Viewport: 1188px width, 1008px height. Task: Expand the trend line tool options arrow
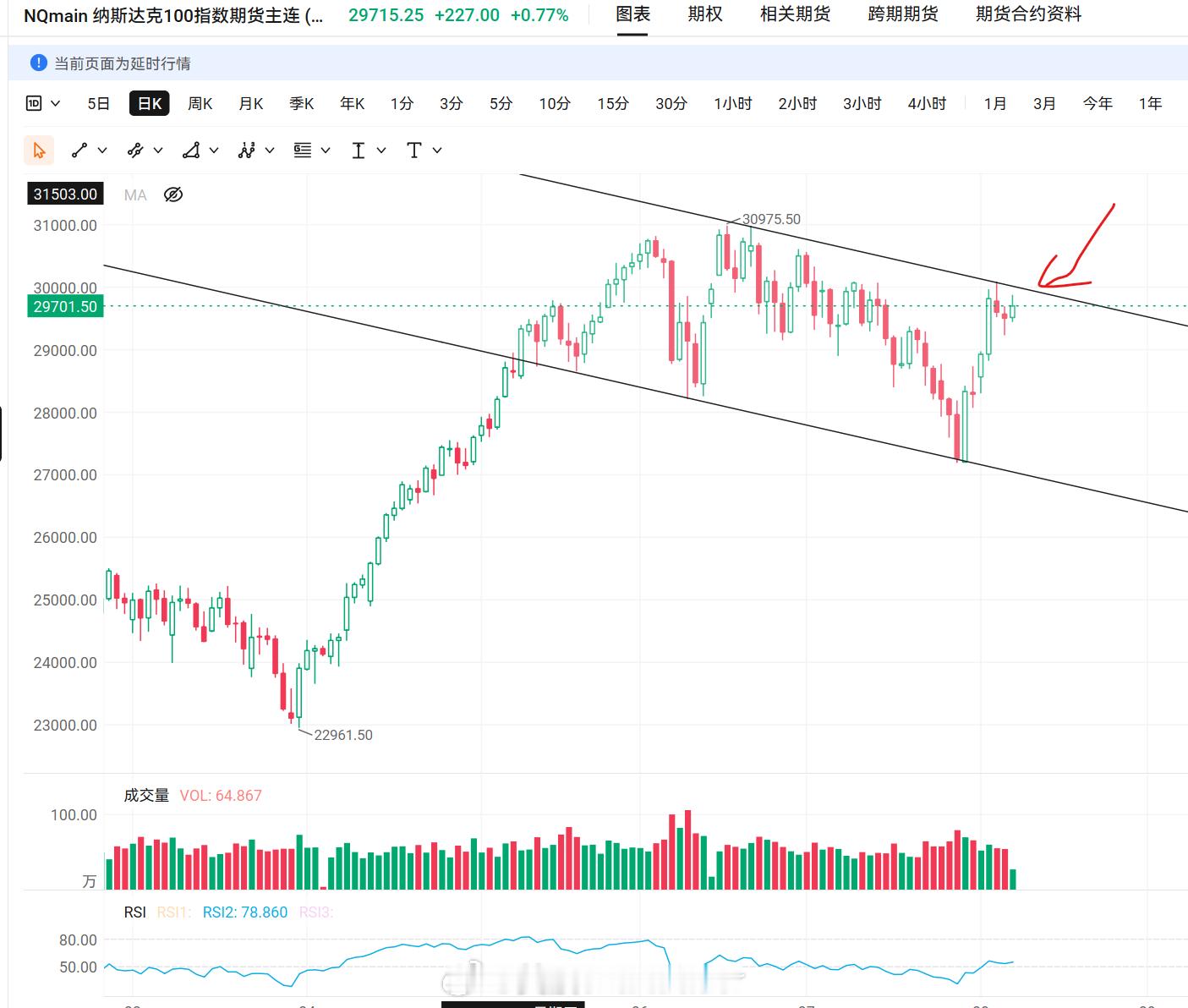(102, 151)
